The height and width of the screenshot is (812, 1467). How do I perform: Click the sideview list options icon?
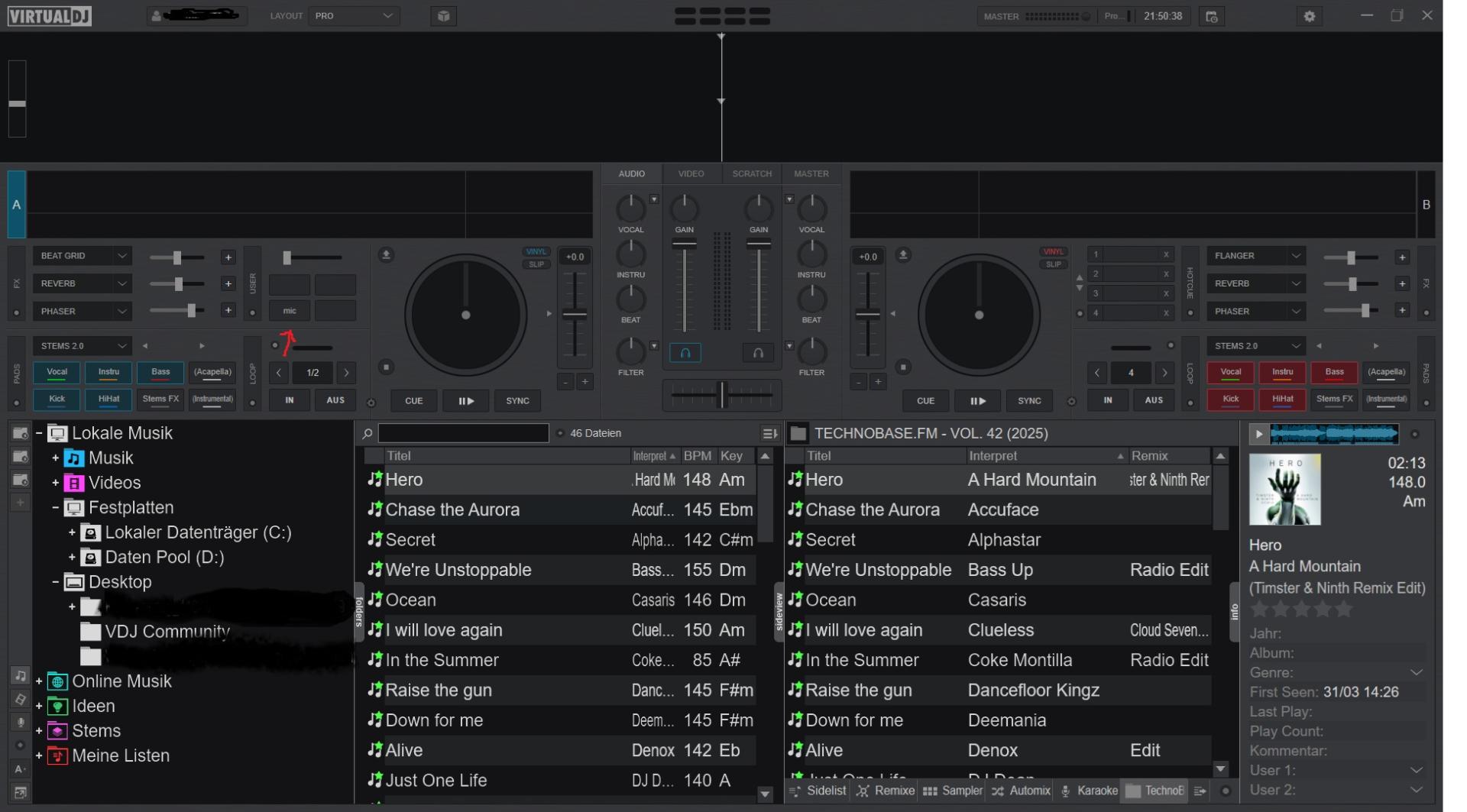tap(1200, 791)
